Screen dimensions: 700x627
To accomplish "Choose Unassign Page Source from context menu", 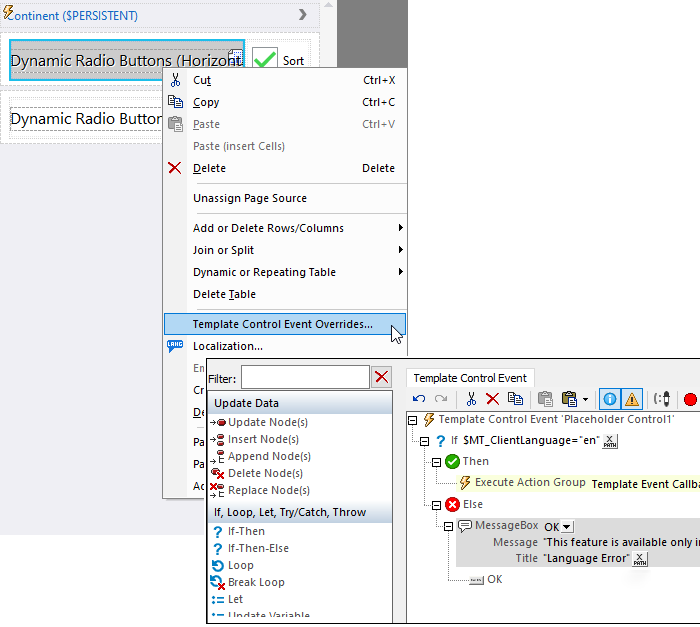I will pos(249,198).
